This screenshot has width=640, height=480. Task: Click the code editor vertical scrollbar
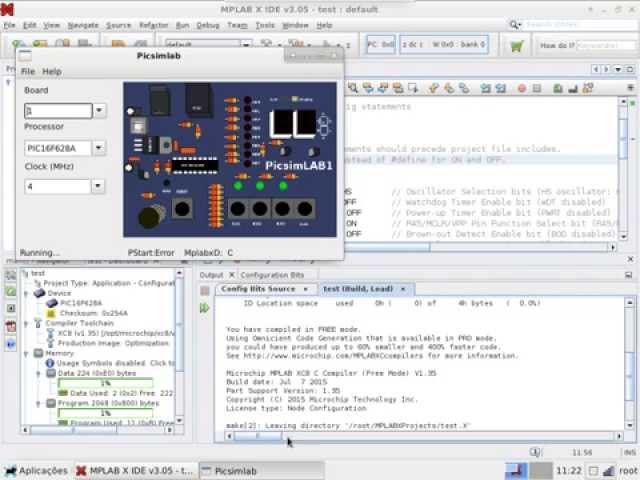click(624, 169)
